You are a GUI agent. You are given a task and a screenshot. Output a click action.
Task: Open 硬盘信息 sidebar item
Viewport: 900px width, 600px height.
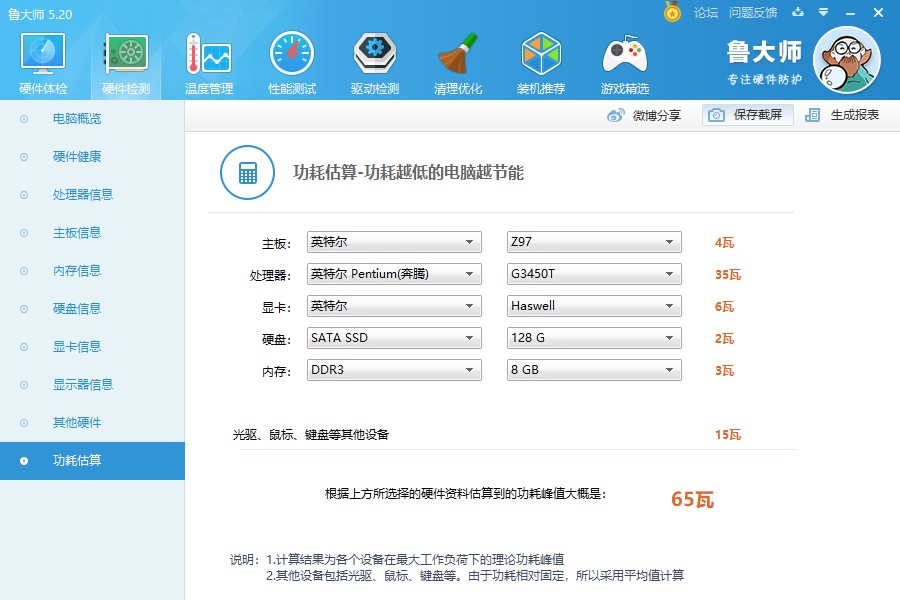click(77, 308)
